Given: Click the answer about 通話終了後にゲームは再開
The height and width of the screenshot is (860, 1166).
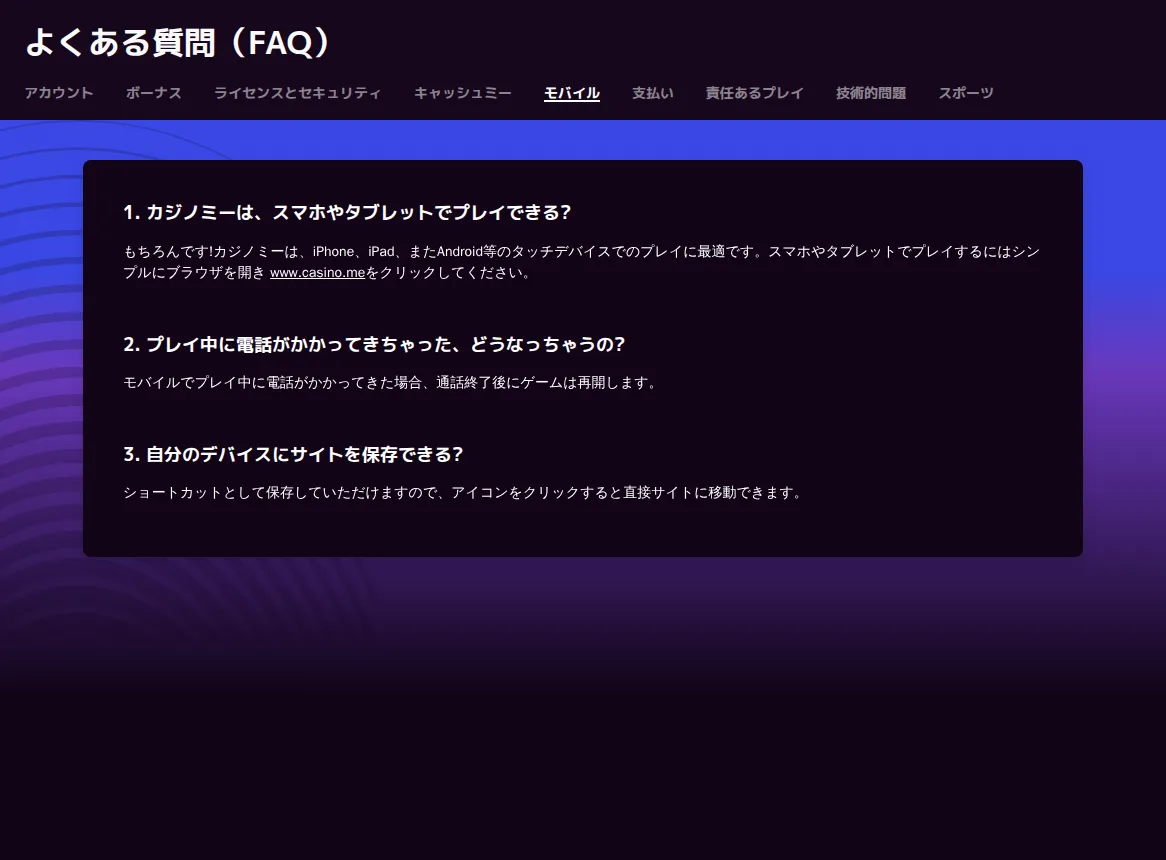Looking at the screenshot, I should click(x=390, y=383).
